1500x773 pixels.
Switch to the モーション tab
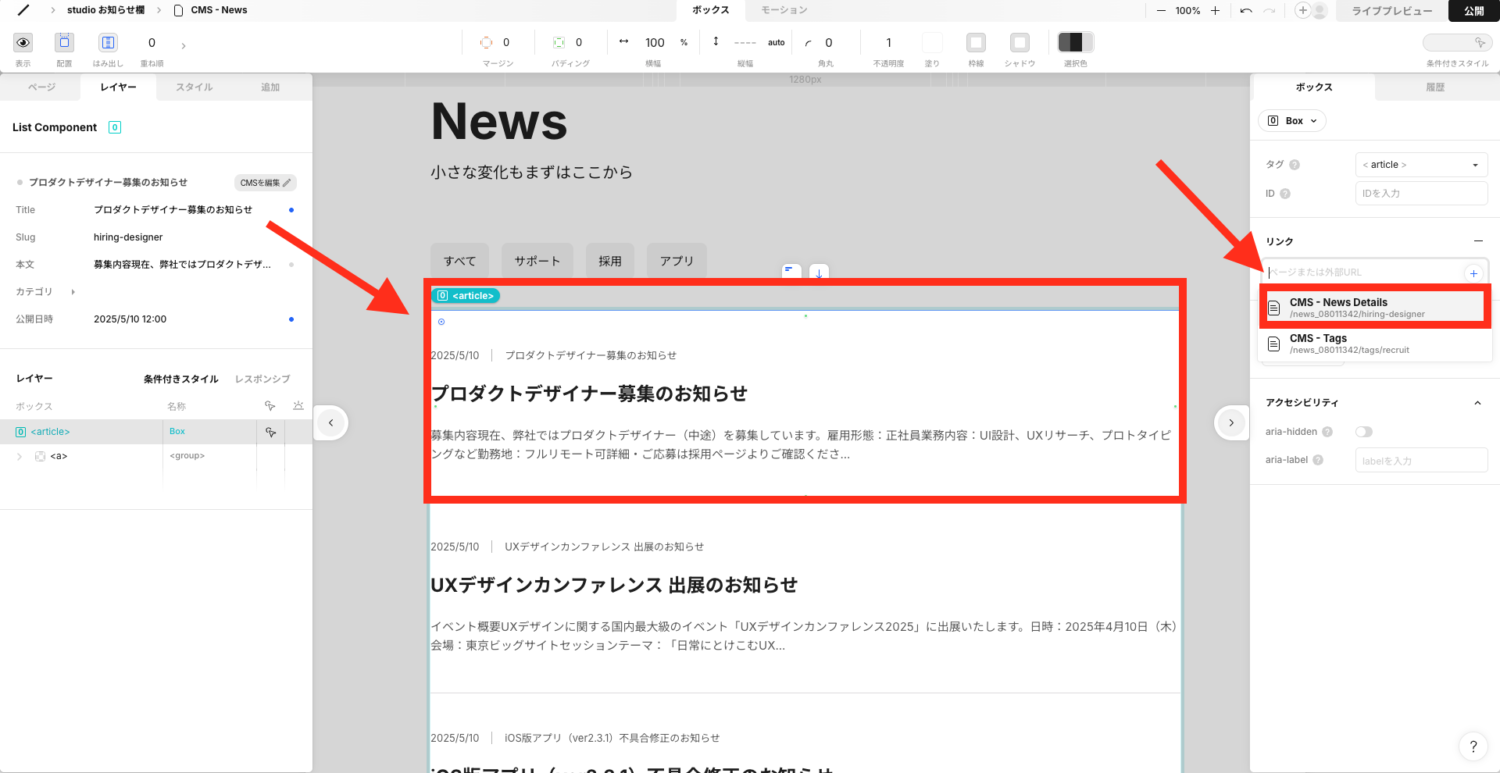click(x=785, y=10)
